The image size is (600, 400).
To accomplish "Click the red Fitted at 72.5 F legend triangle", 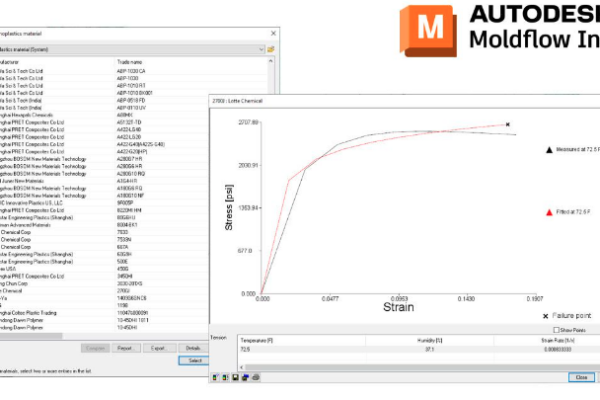I will 549,212.
